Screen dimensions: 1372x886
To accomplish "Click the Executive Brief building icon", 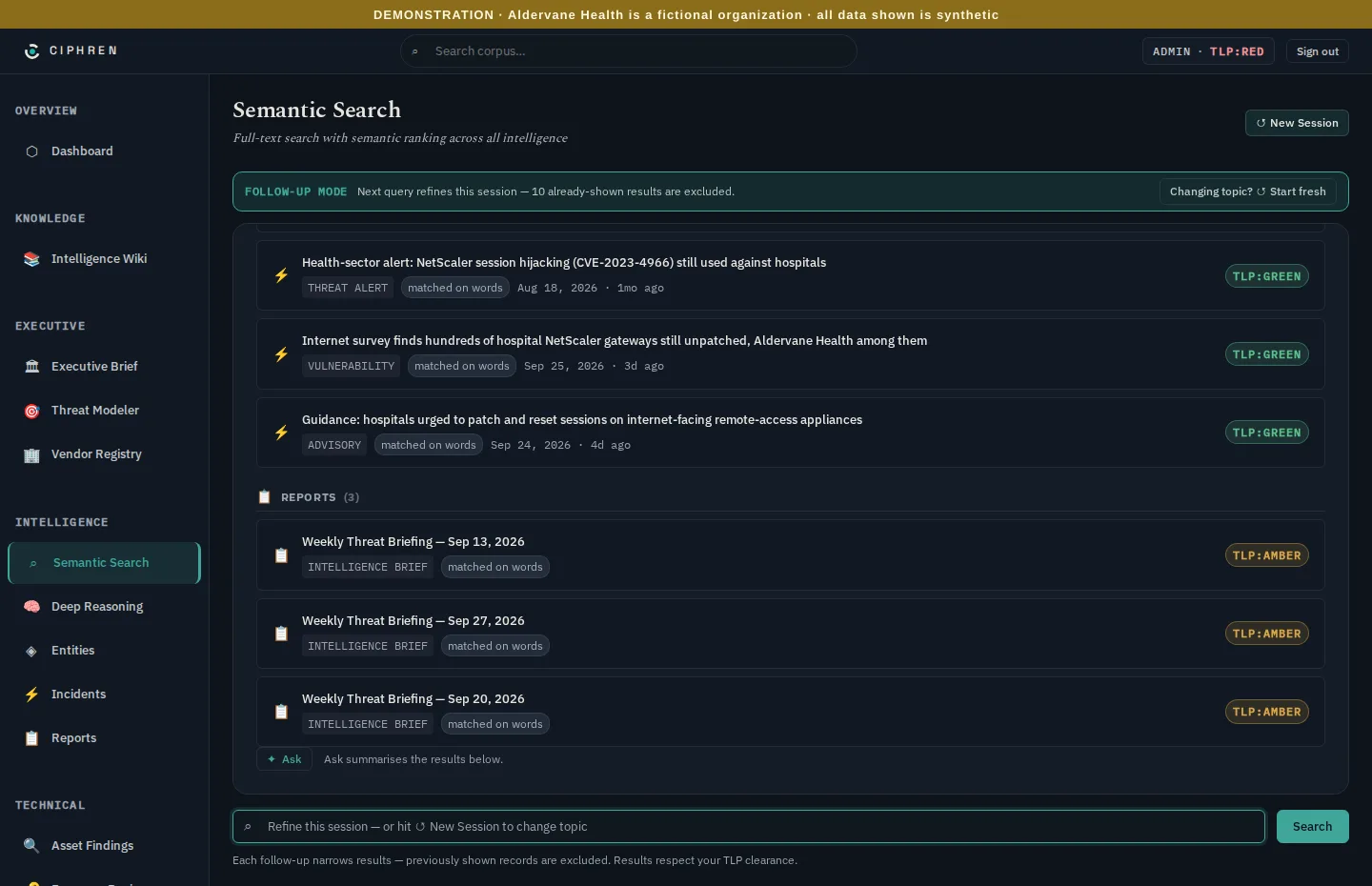I will [31, 367].
